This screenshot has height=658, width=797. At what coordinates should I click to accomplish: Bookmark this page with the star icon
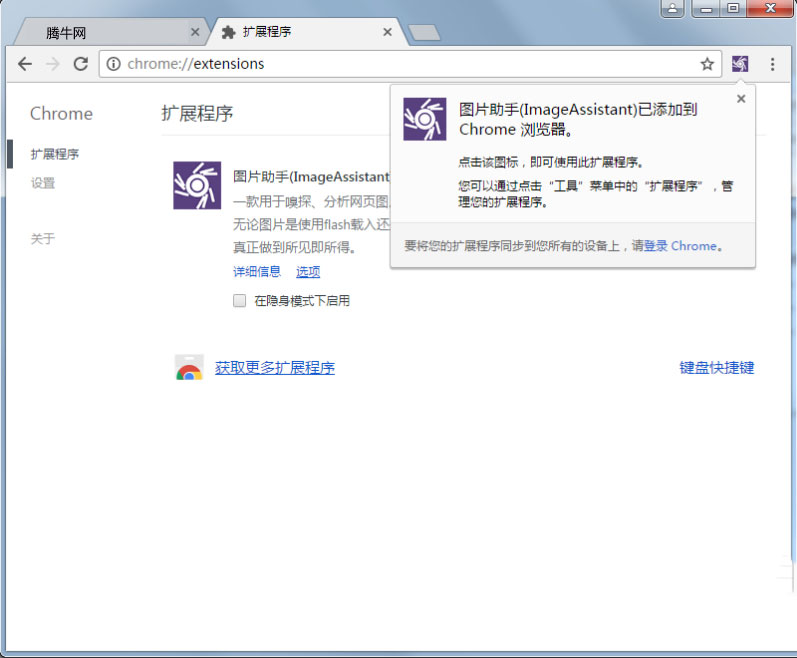pos(707,64)
